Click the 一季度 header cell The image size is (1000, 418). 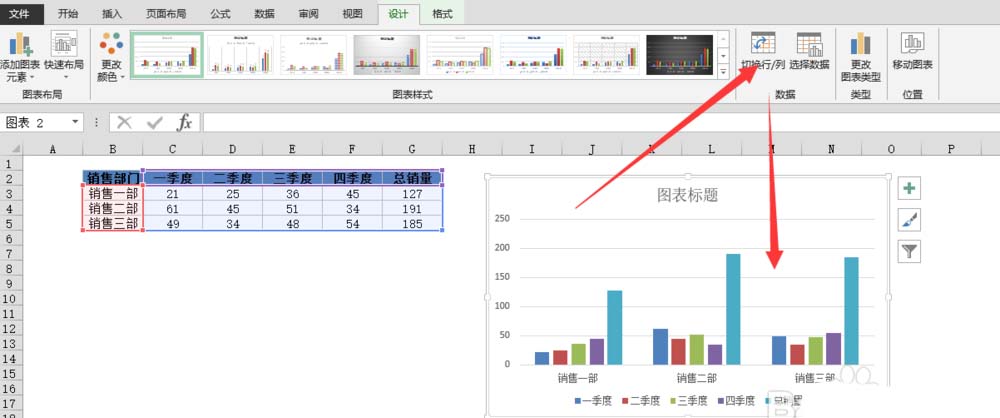coord(173,178)
